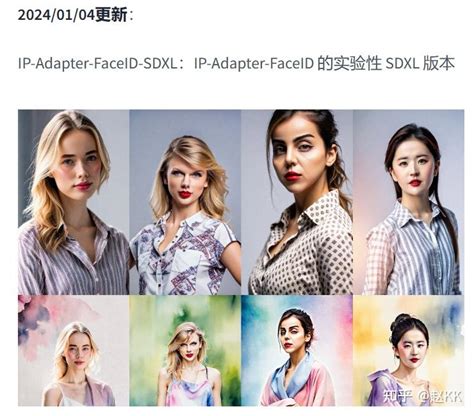This screenshot has width=474, height=416.
Task: Open watercolor portrait with yellow background
Action: tap(408, 350)
